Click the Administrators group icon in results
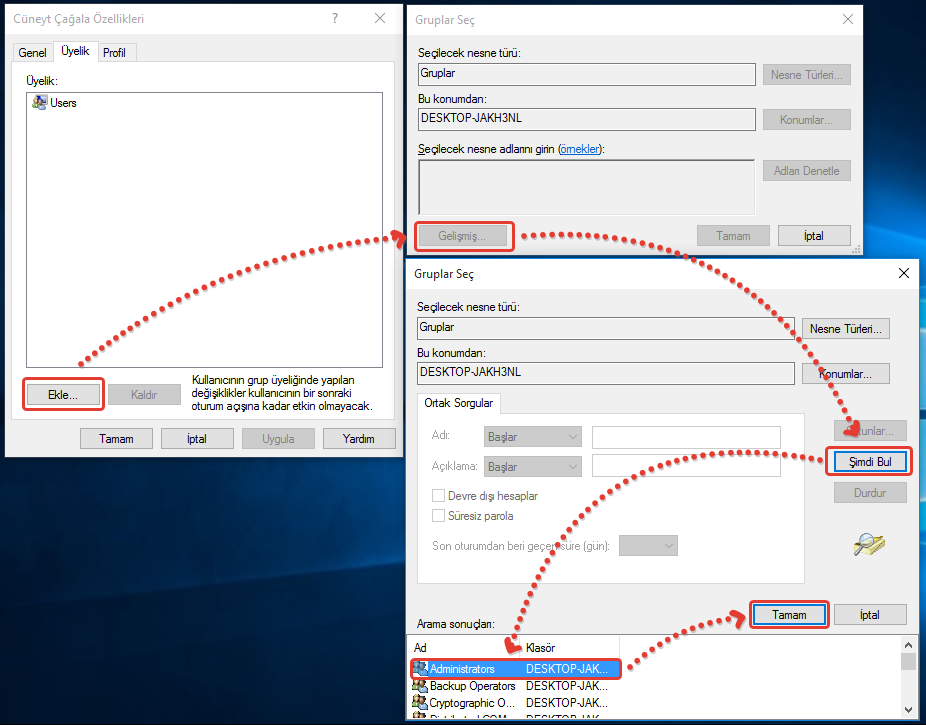This screenshot has width=926, height=725. [x=420, y=668]
